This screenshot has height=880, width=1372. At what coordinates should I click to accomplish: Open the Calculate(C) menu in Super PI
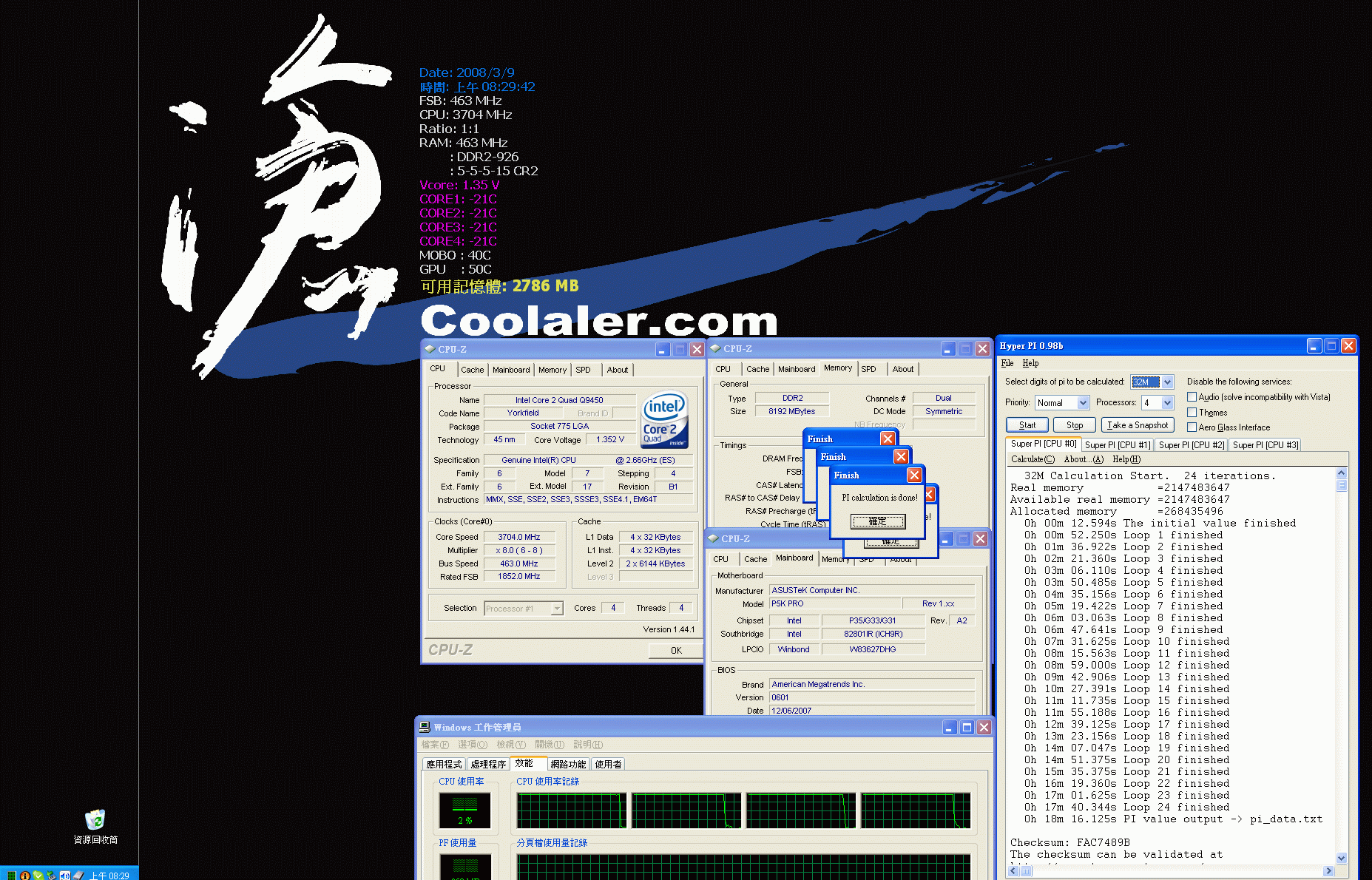[x=1033, y=459]
